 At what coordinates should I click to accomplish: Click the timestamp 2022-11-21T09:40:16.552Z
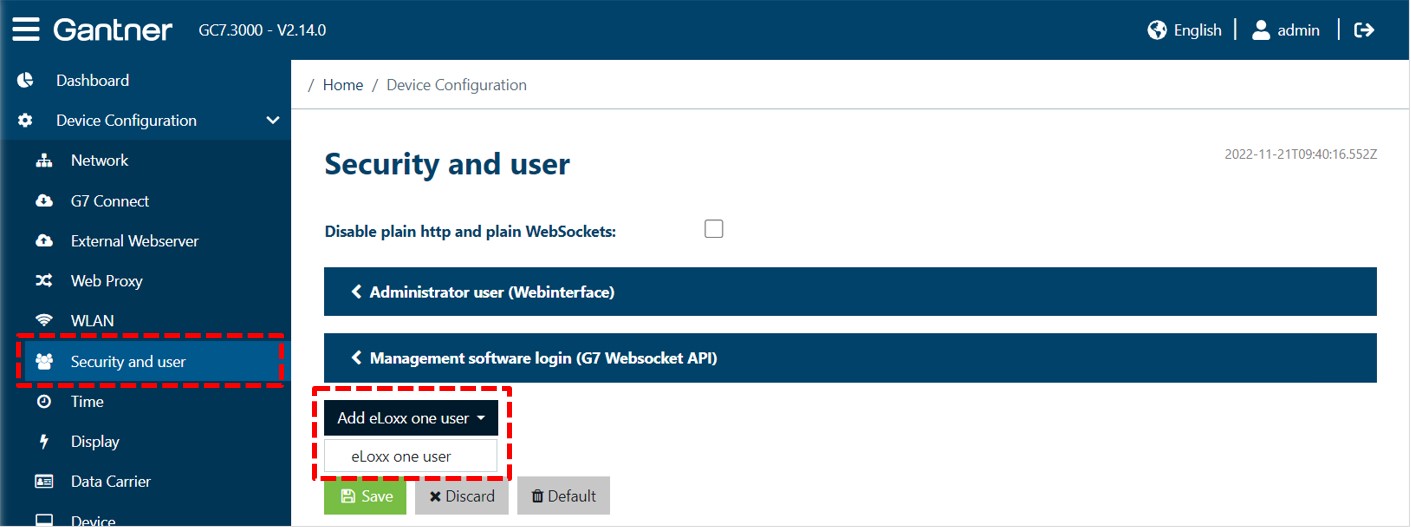(1301, 155)
